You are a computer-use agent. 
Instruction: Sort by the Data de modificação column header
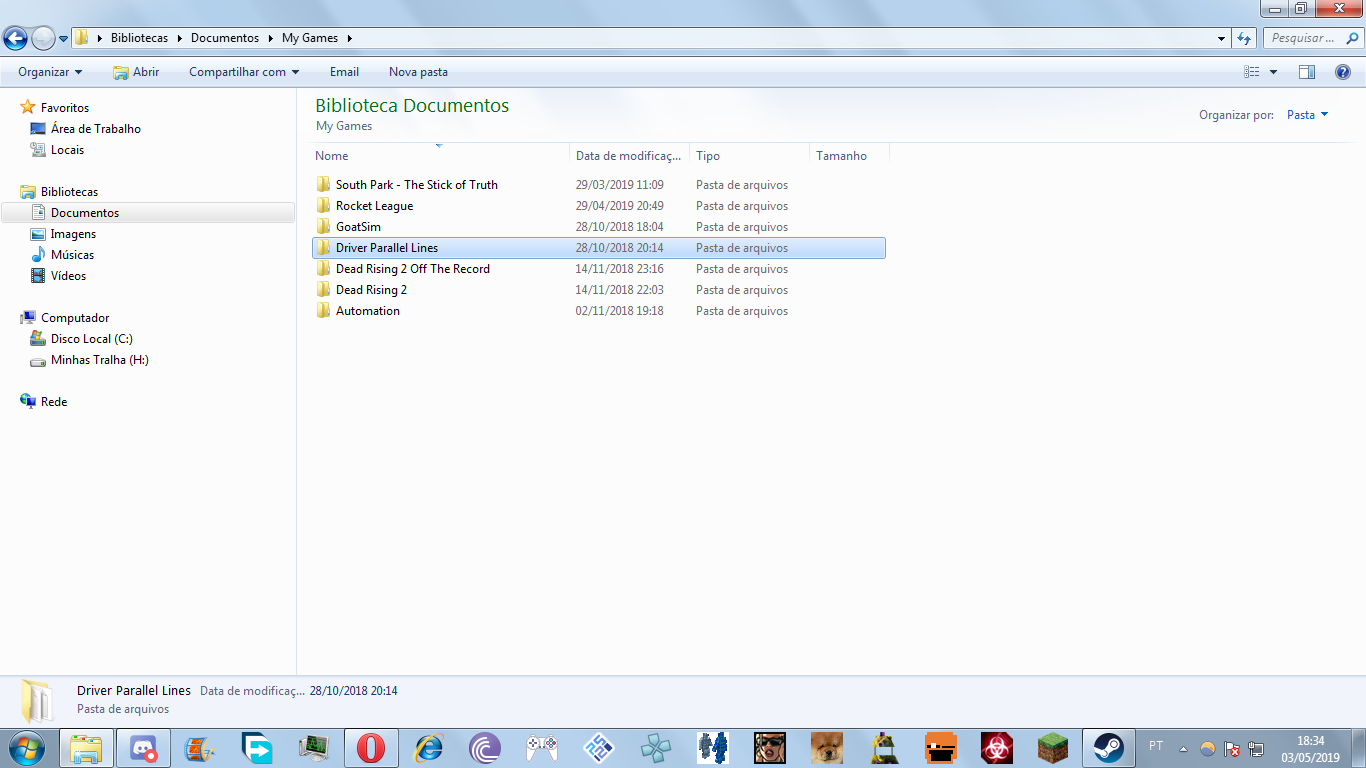[630, 156]
